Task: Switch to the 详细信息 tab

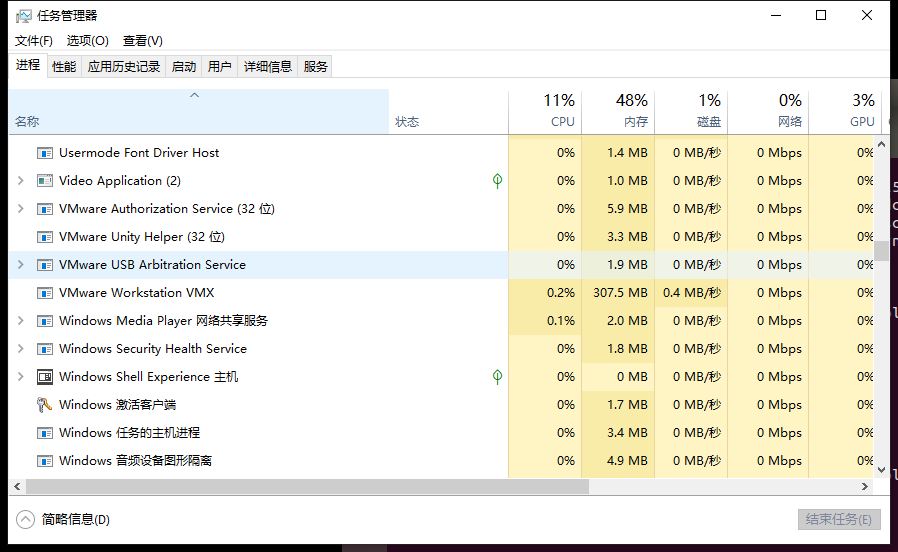Action: [268, 66]
